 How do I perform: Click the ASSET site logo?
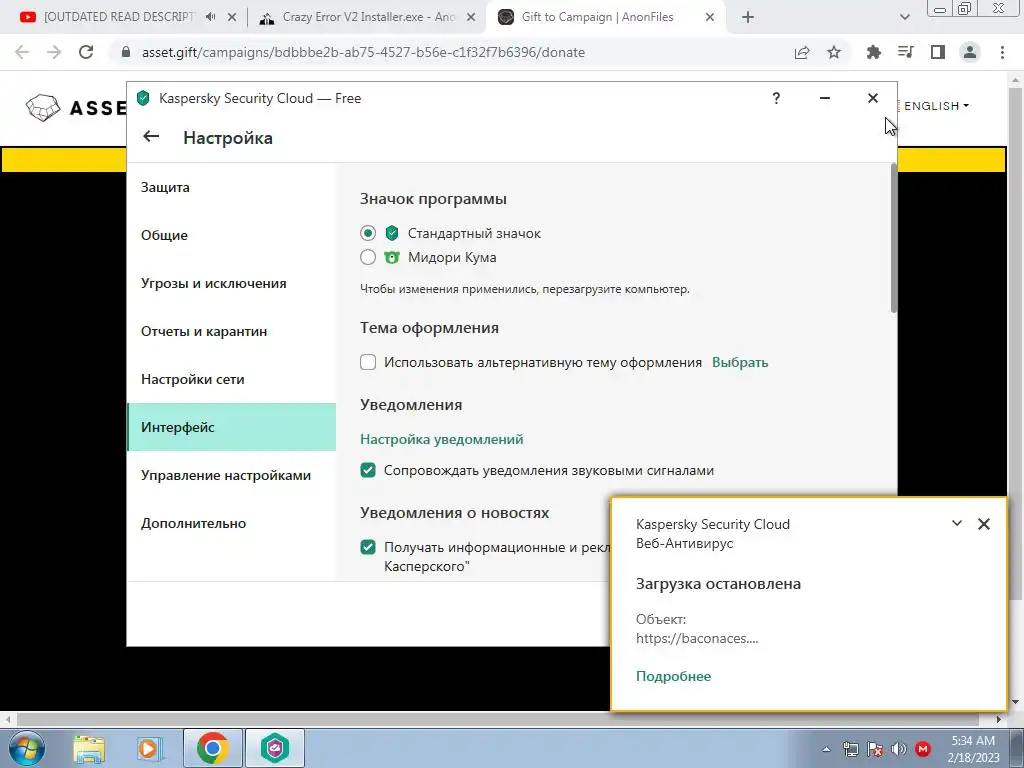(75, 107)
